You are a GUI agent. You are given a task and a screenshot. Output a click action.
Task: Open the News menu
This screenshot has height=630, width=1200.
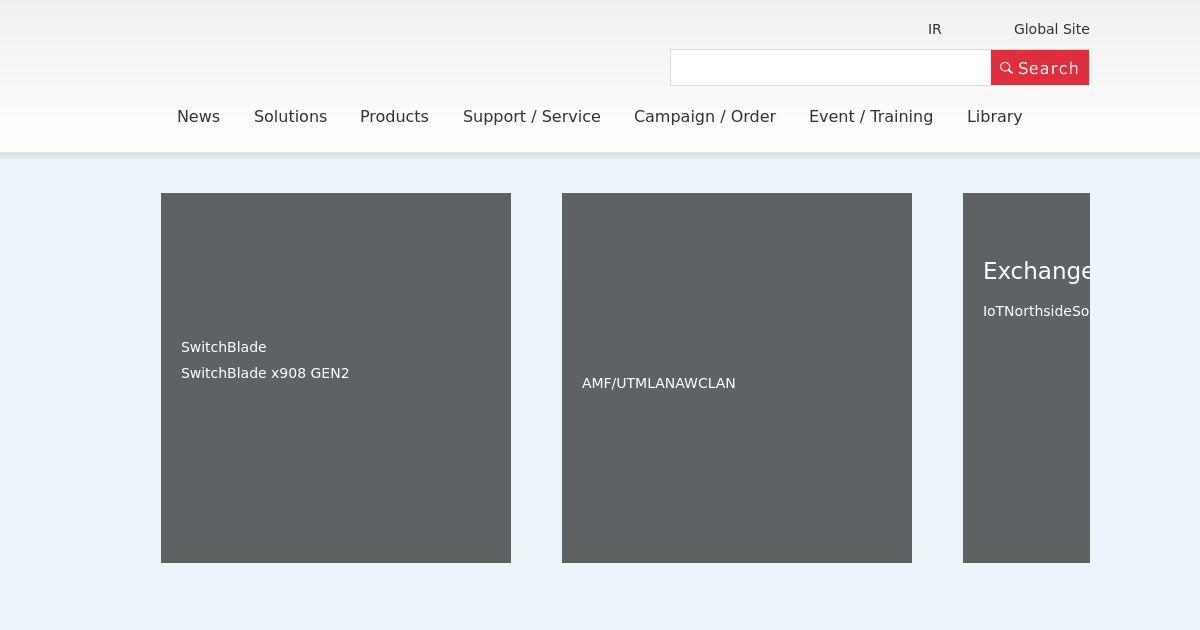pos(198,117)
